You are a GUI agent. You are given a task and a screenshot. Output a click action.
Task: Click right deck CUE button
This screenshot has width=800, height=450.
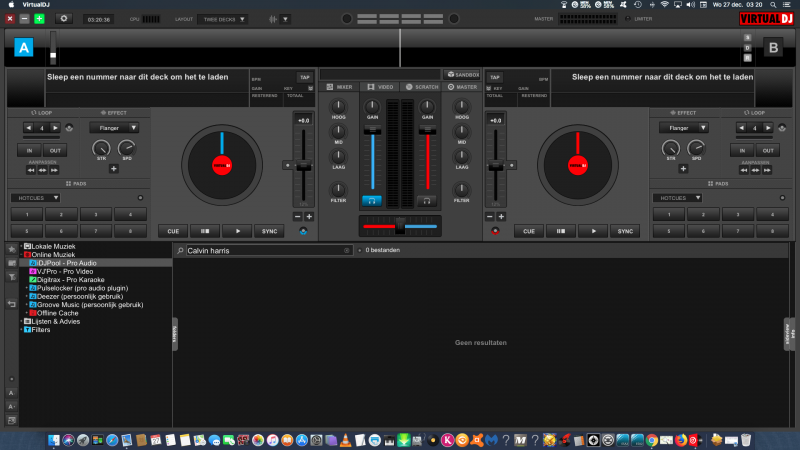(529, 231)
